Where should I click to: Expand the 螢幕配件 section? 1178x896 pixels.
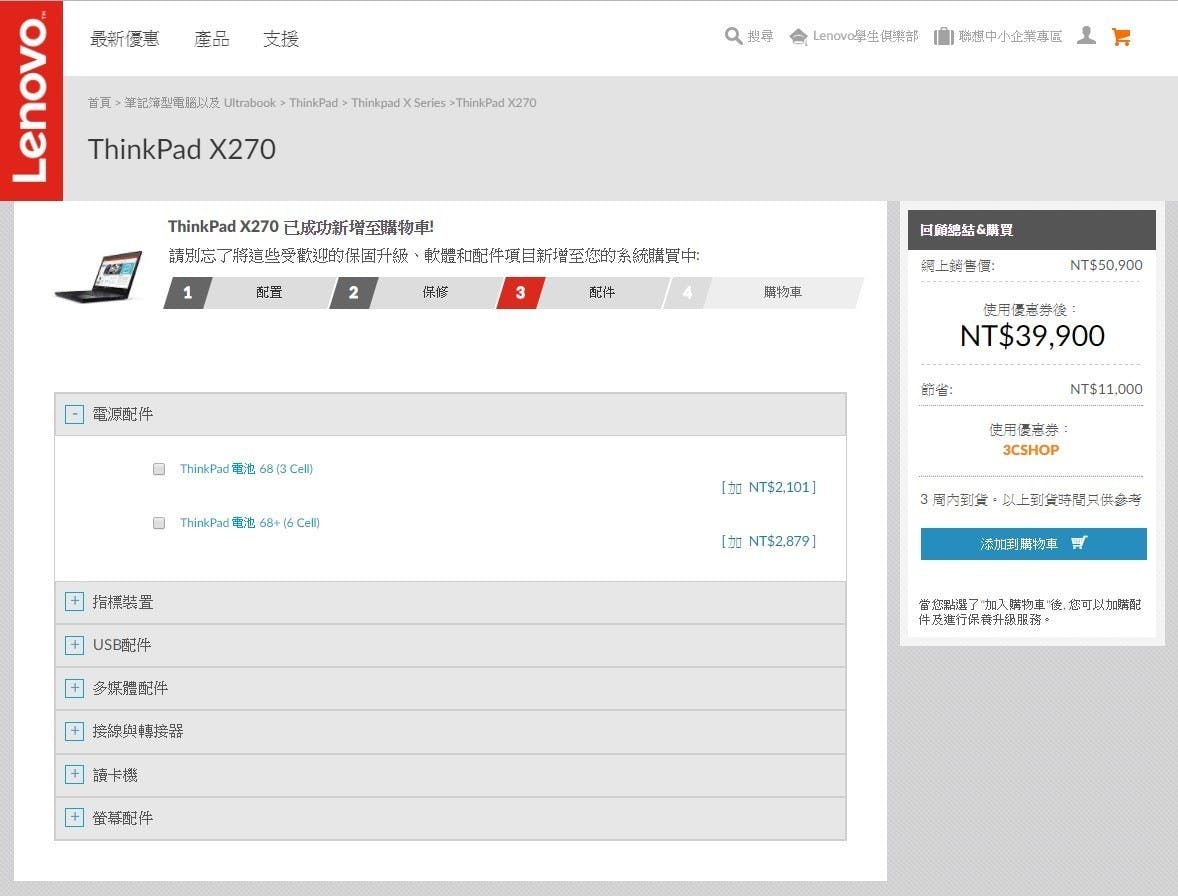(x=74, y=817)
